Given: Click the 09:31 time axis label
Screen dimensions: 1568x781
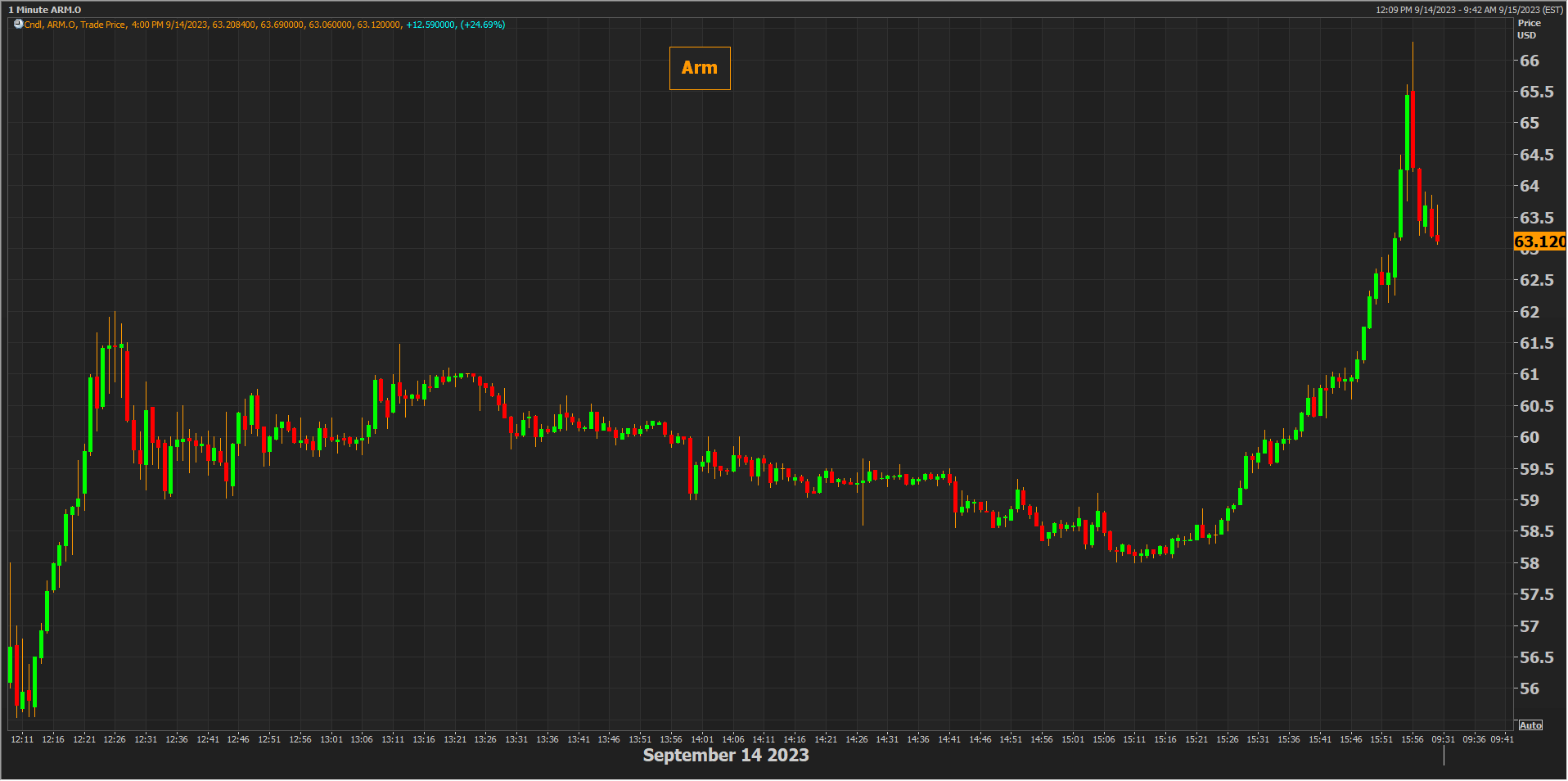Looking at the screenshot, I should tap(1443, 739).
